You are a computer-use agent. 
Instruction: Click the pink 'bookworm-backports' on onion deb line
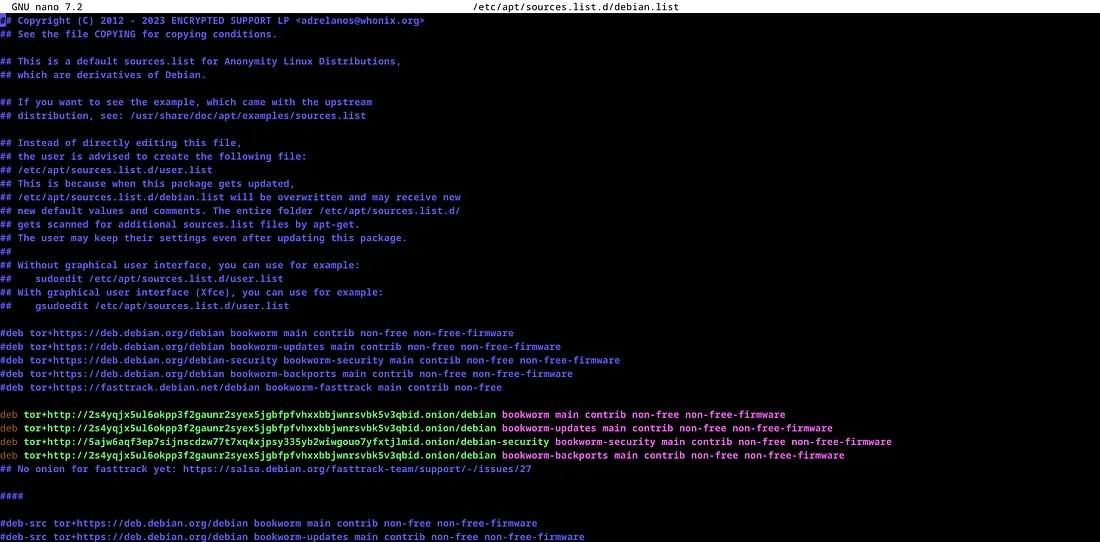tap(555, 455)
